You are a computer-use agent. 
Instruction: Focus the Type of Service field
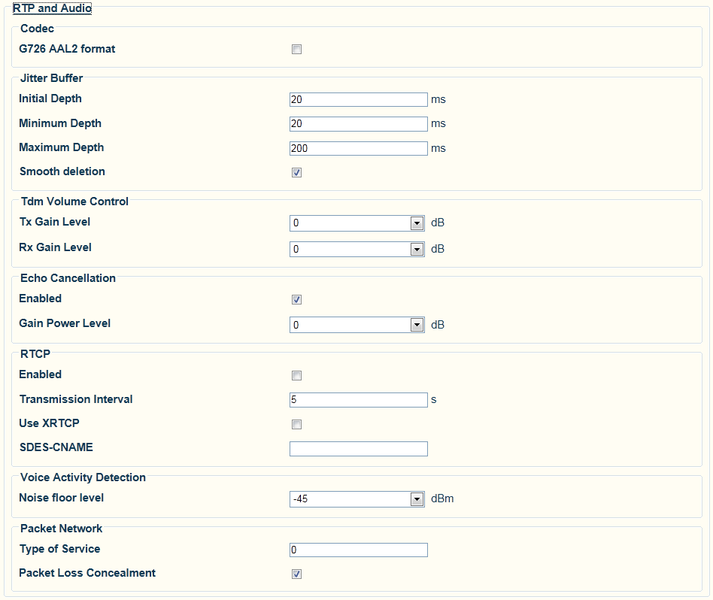point(358,550)
